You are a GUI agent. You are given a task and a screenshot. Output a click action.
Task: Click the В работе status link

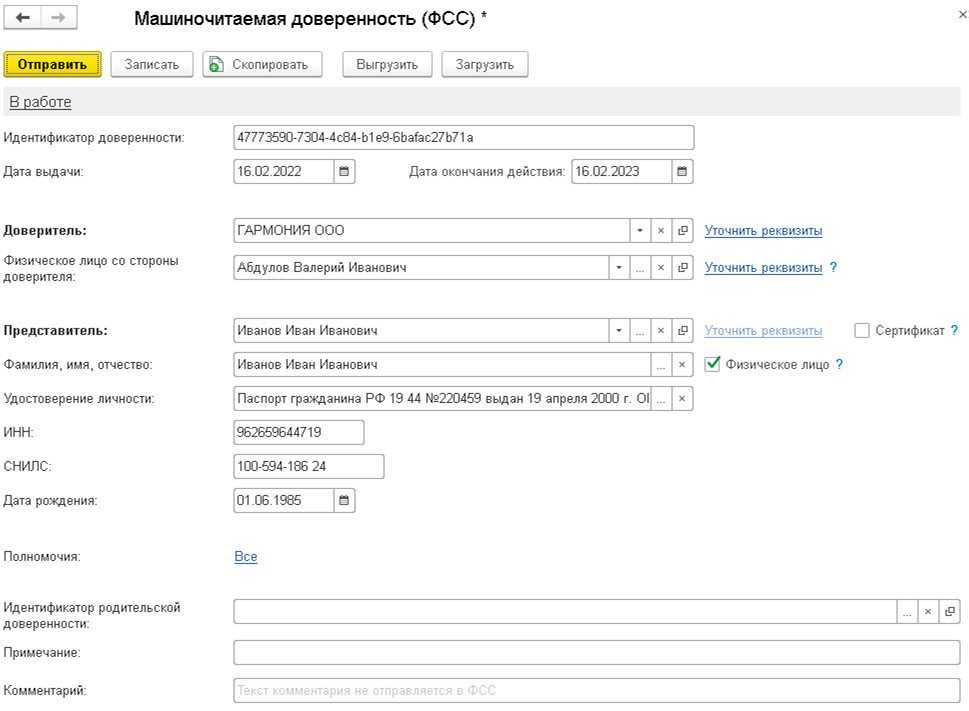(x=40, y=102)
